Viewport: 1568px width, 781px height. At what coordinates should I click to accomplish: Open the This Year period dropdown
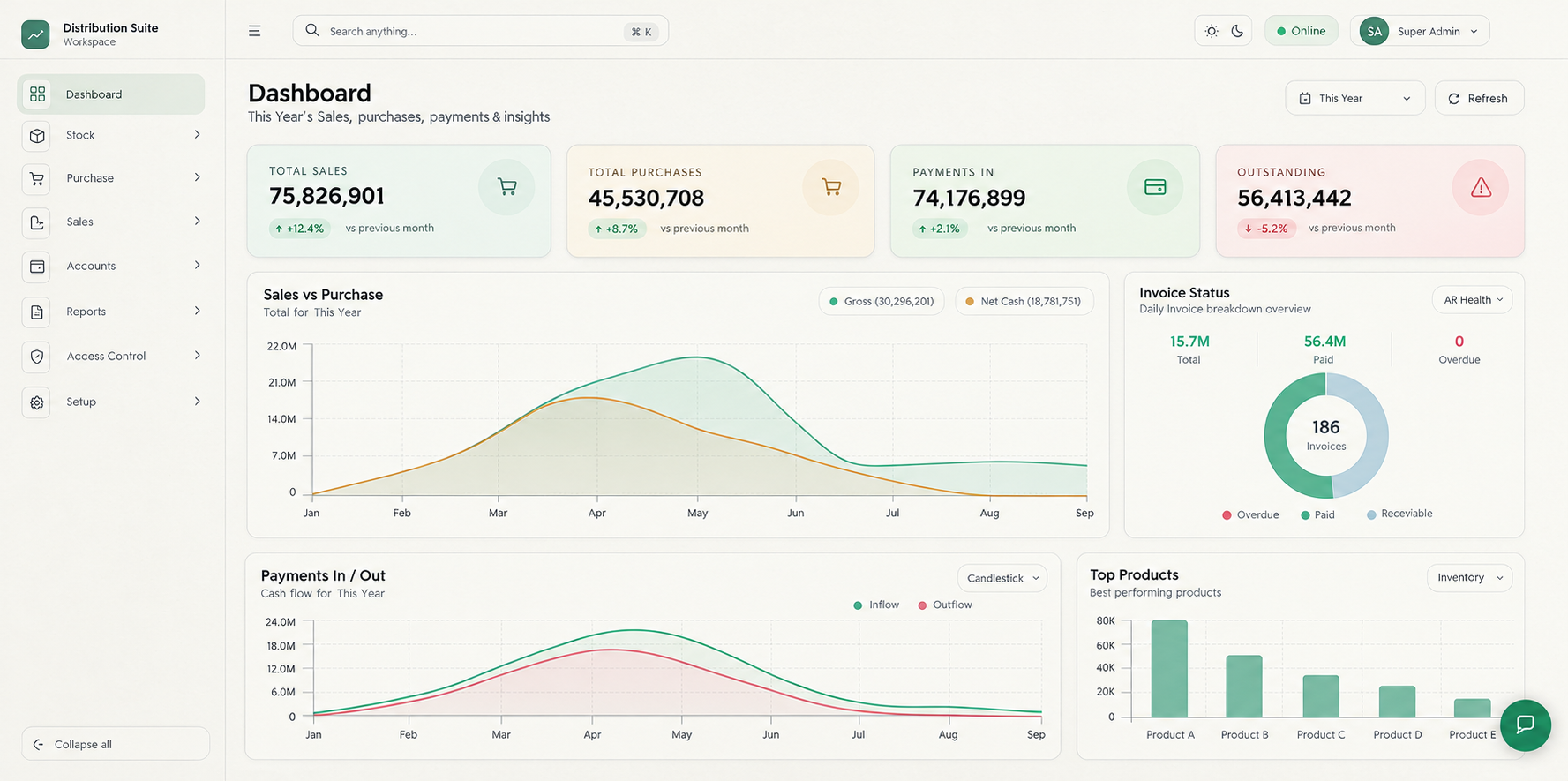click(1355, 98)
